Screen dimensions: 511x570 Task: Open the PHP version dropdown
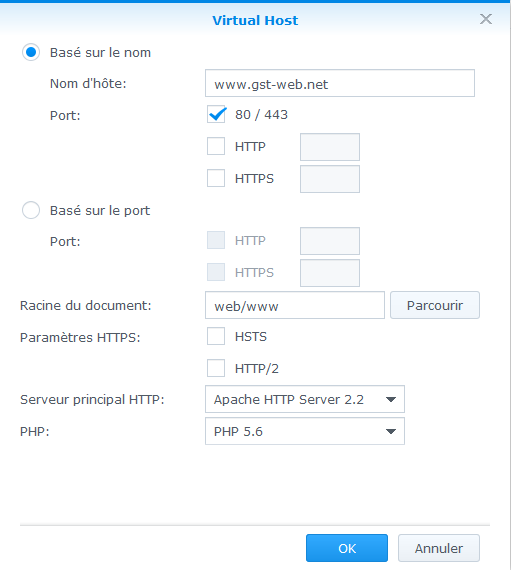pyautogui.click(x=305, y=431)
